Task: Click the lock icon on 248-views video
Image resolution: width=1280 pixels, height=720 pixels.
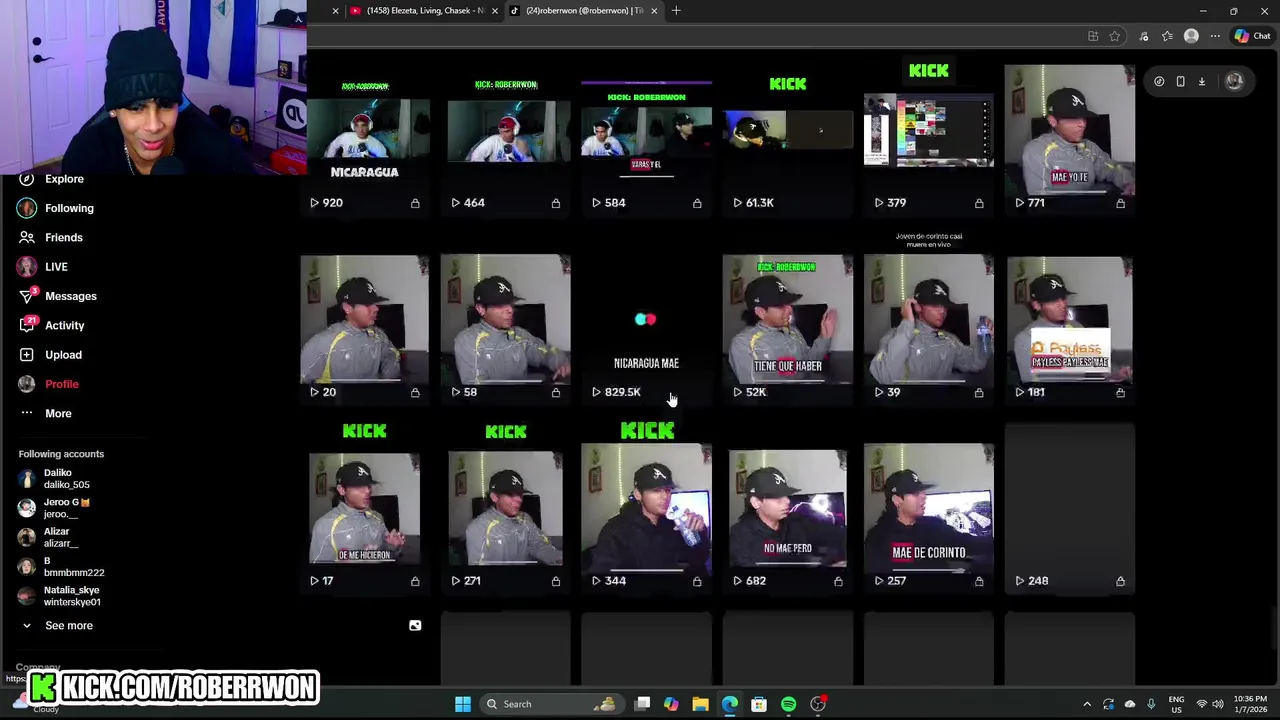Action: coord(1120,581)
